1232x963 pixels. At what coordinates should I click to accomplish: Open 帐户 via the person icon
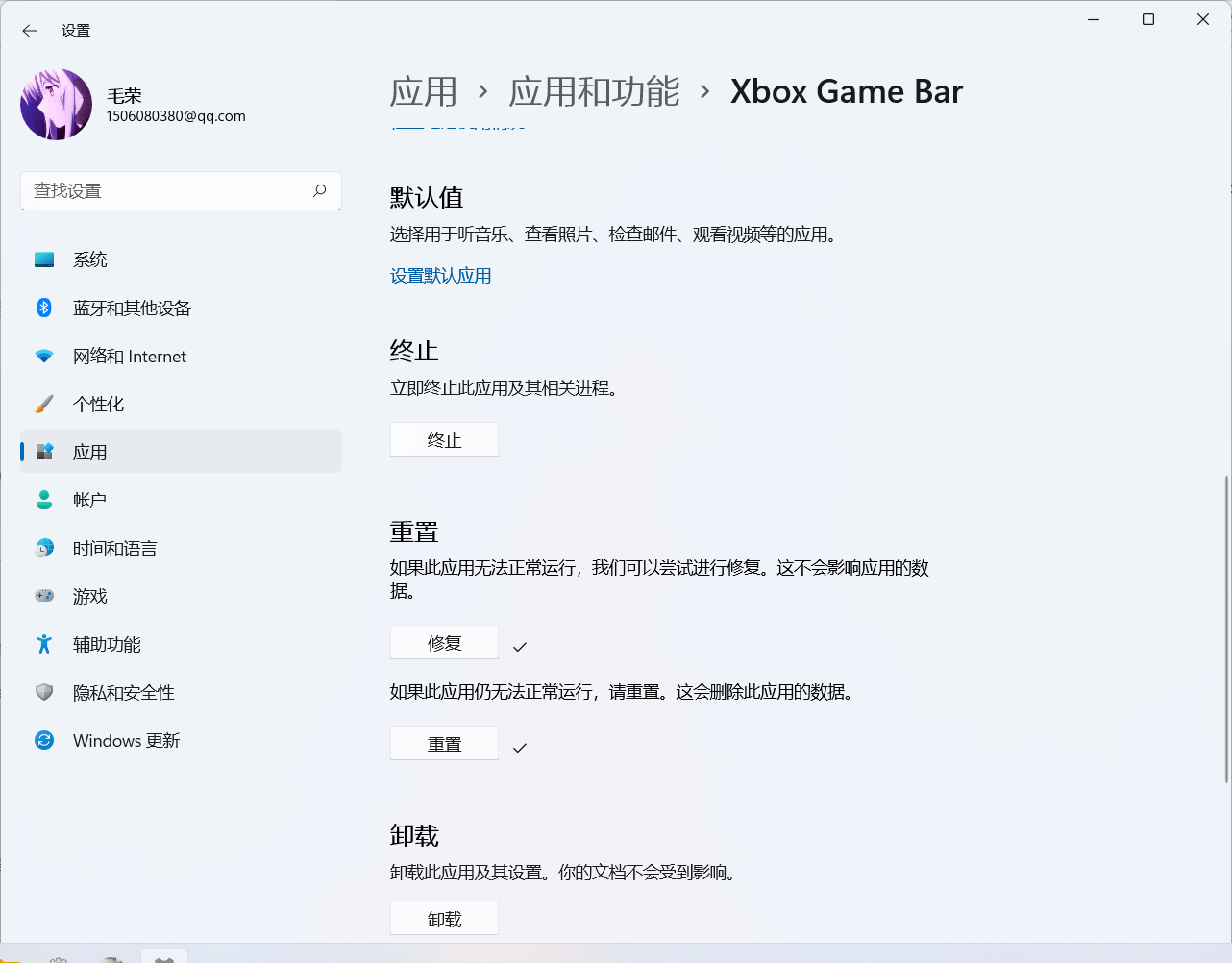coord(44,500)
